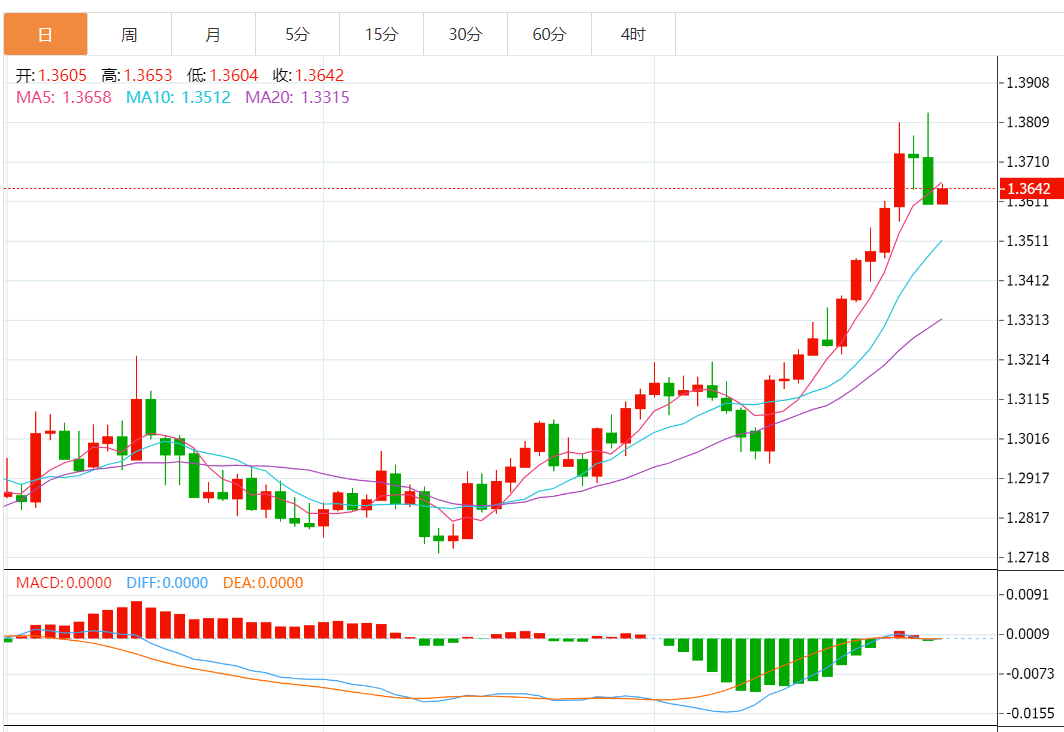1064x732 pixels.
Task: Click the 1.3412 price axis label
Action: coord(1027,280)
